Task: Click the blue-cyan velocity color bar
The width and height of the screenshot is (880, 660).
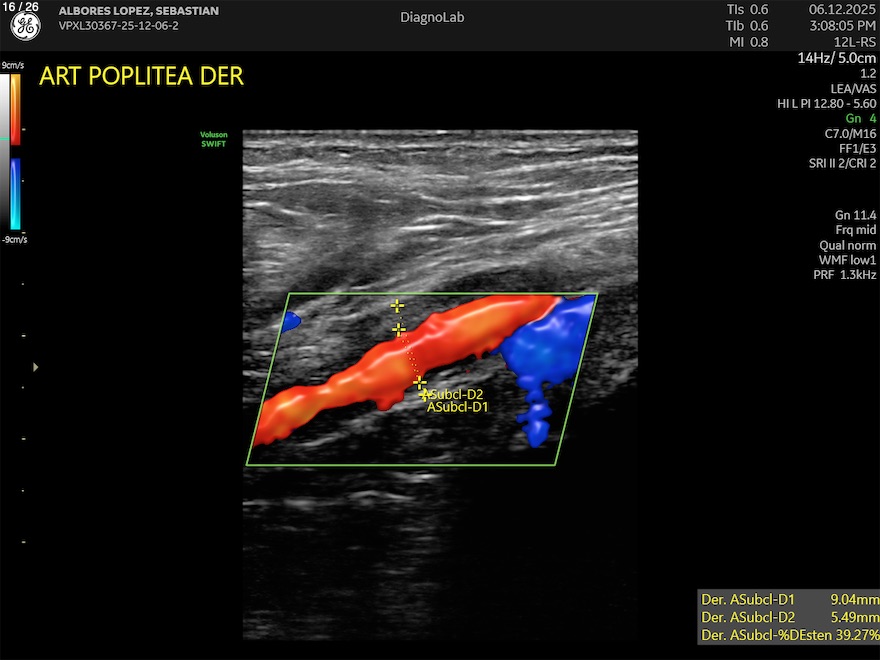Action: [x=15, y=194]
